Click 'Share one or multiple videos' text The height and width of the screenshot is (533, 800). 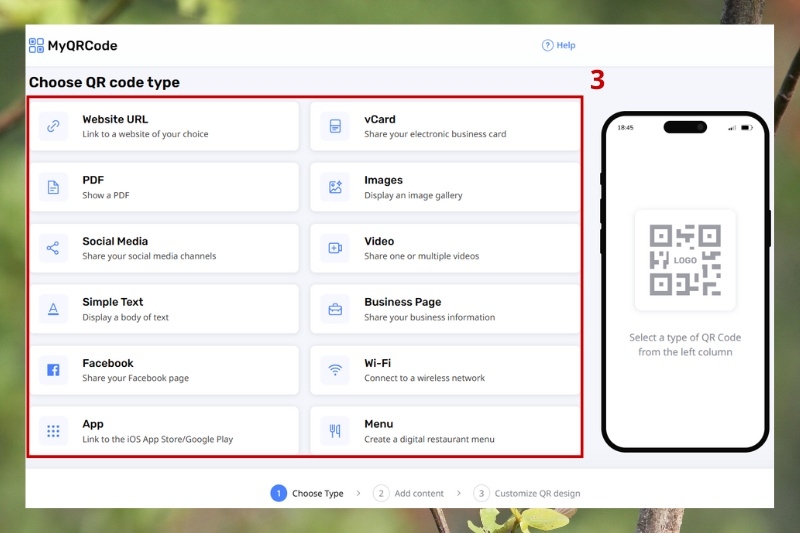(x=421, y=256)
